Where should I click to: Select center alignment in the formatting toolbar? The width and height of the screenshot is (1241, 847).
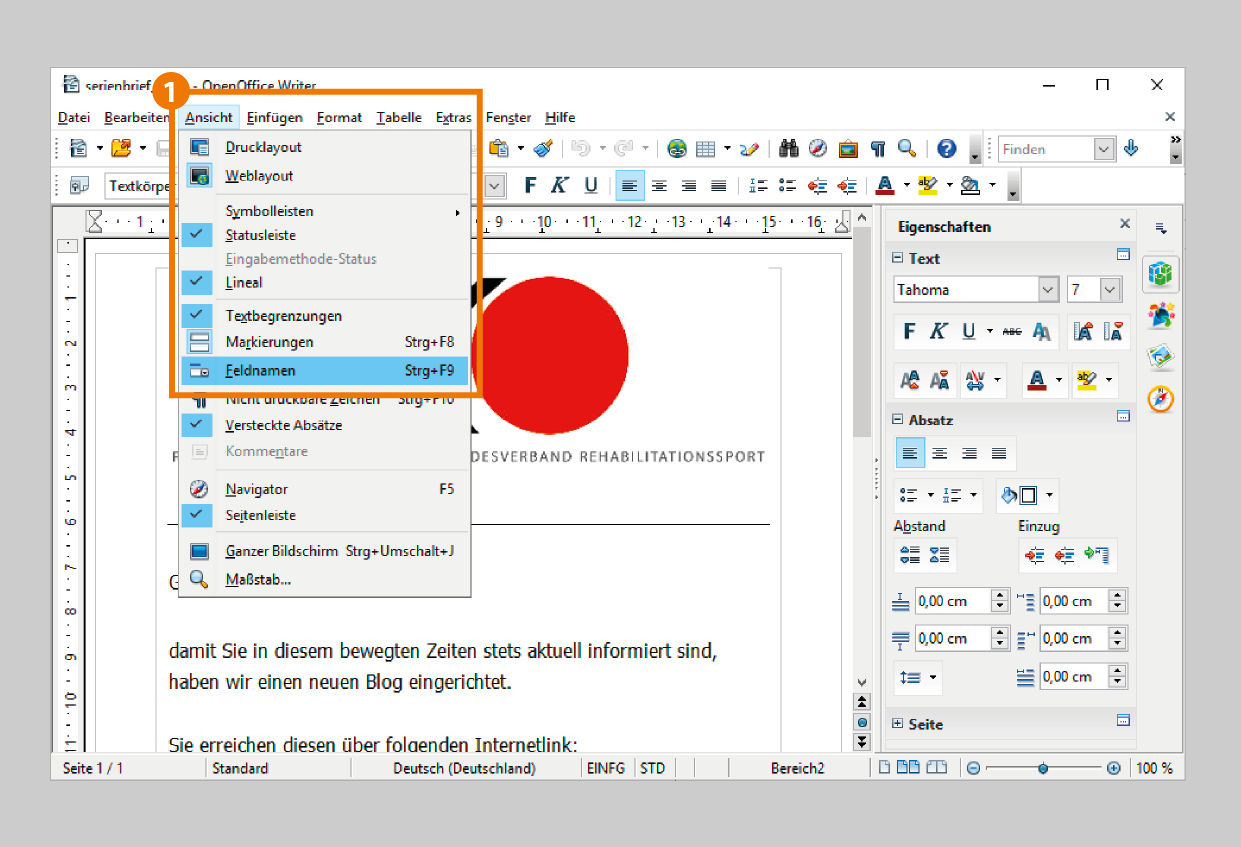[x=659, y=185]
